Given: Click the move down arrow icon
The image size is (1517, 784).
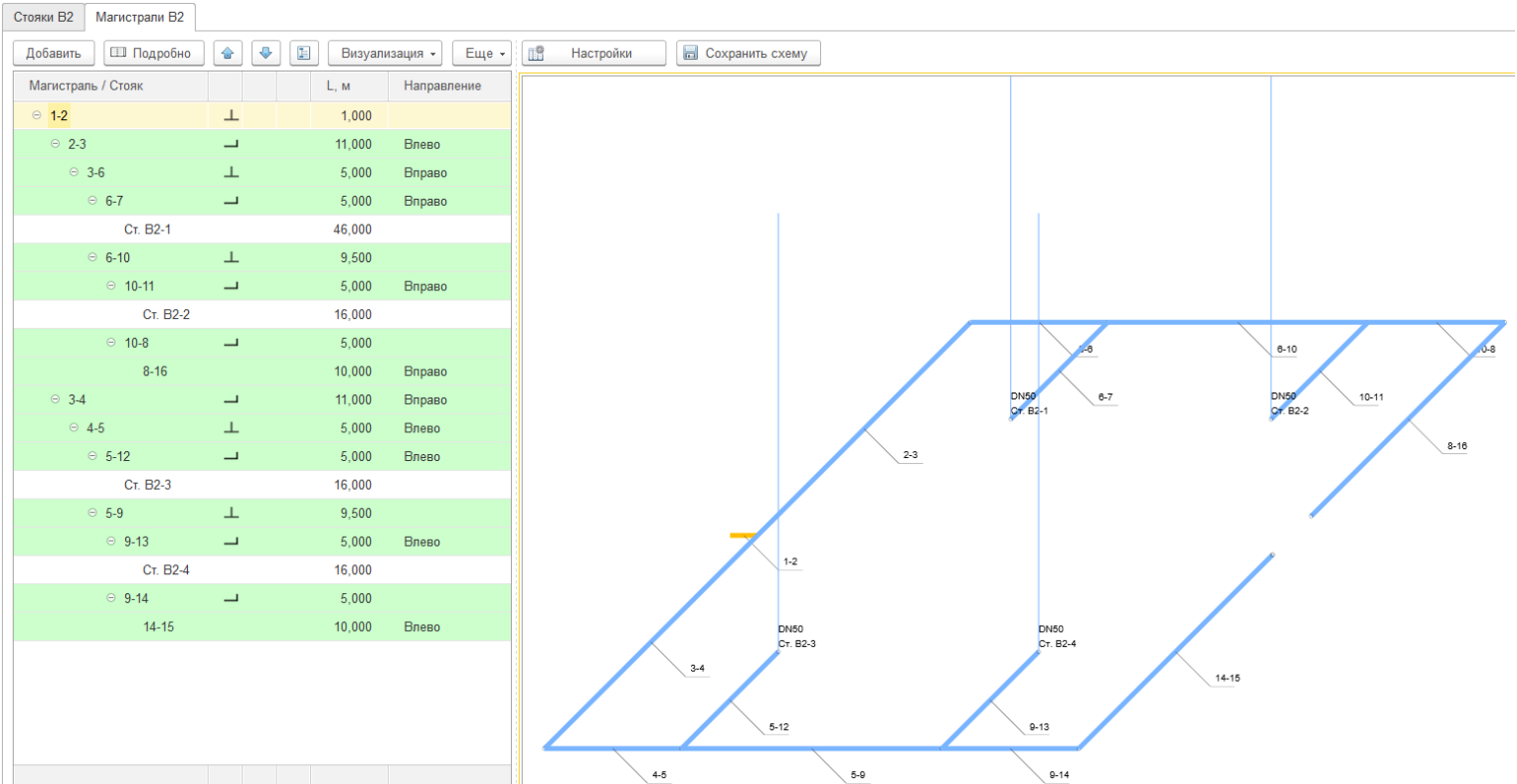Looking at the screenshot, I should point(265,54).
